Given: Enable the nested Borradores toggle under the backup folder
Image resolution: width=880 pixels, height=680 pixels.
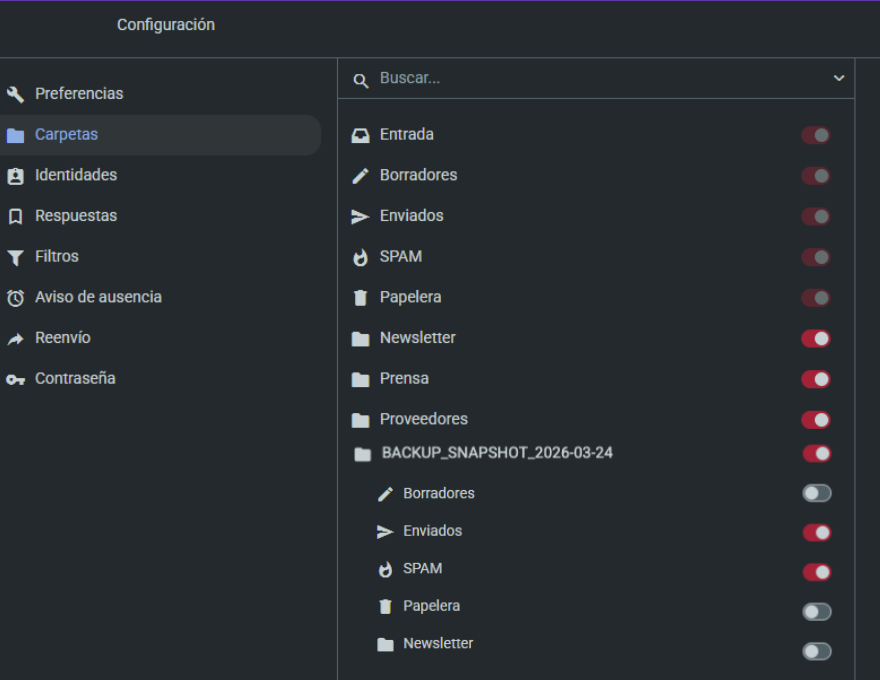Looking at the screenshot, I should pos(816,493).
